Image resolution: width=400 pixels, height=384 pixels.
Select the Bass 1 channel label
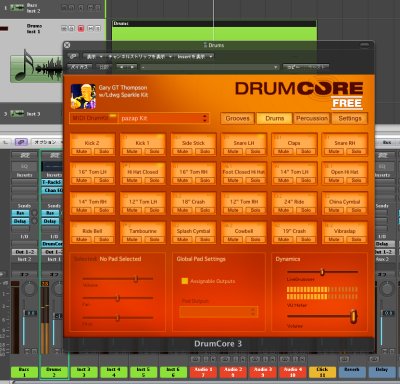click(24, 372)
